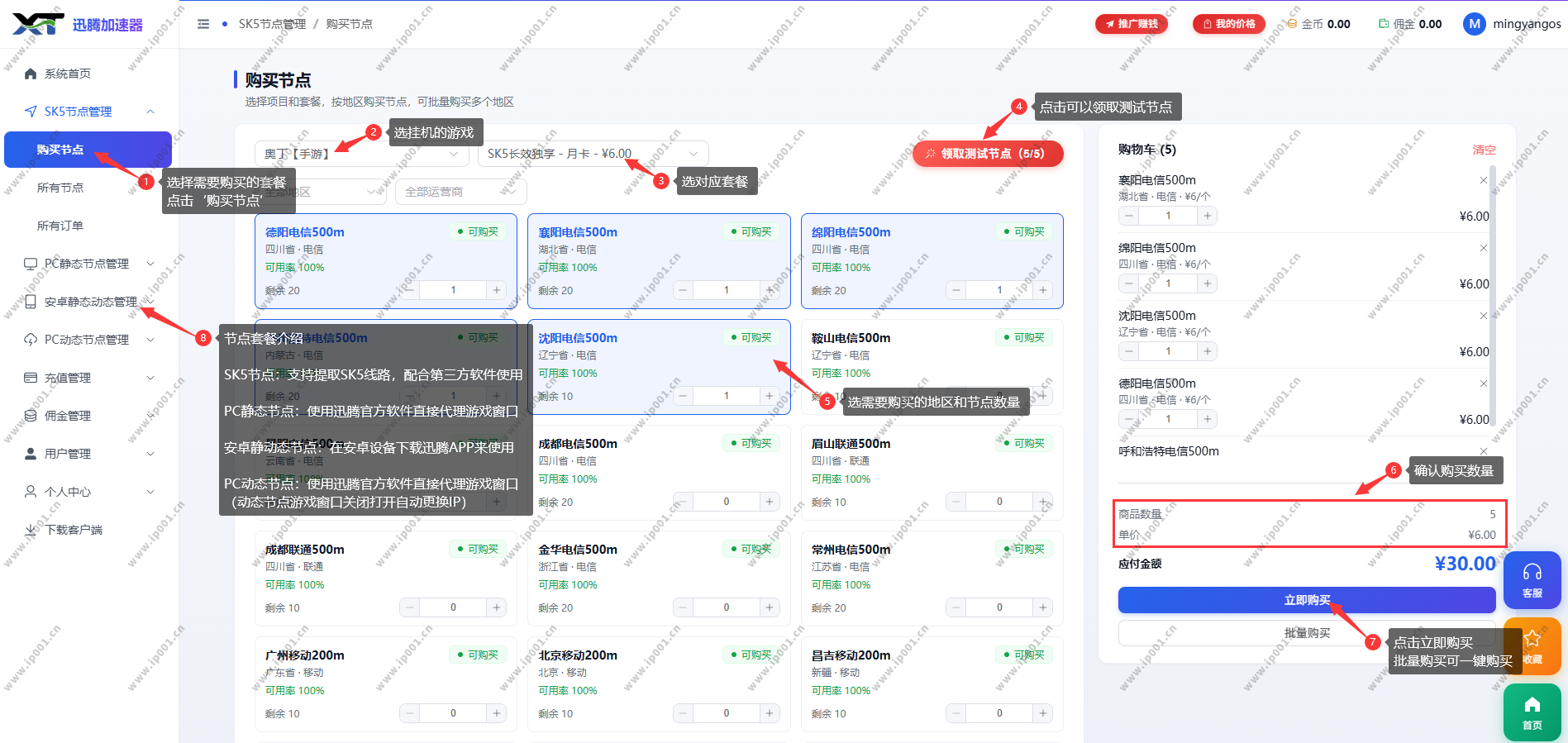1568x743 pixels.
Task: Open 所有订单 menu item
Action: [60, 226]
